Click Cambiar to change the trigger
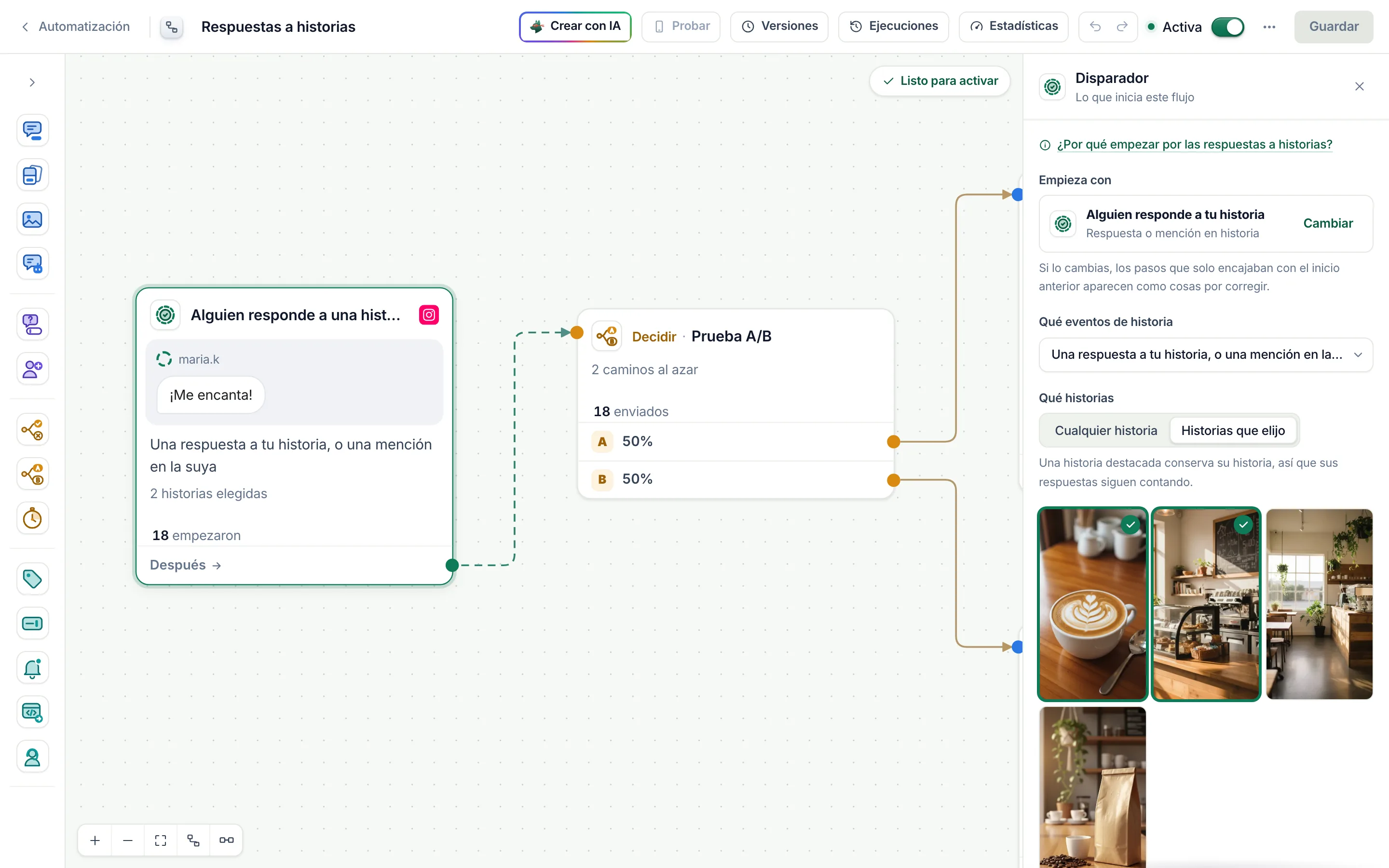The image size is (1389, 868). pyautogui.click(x=1328, y=223)
